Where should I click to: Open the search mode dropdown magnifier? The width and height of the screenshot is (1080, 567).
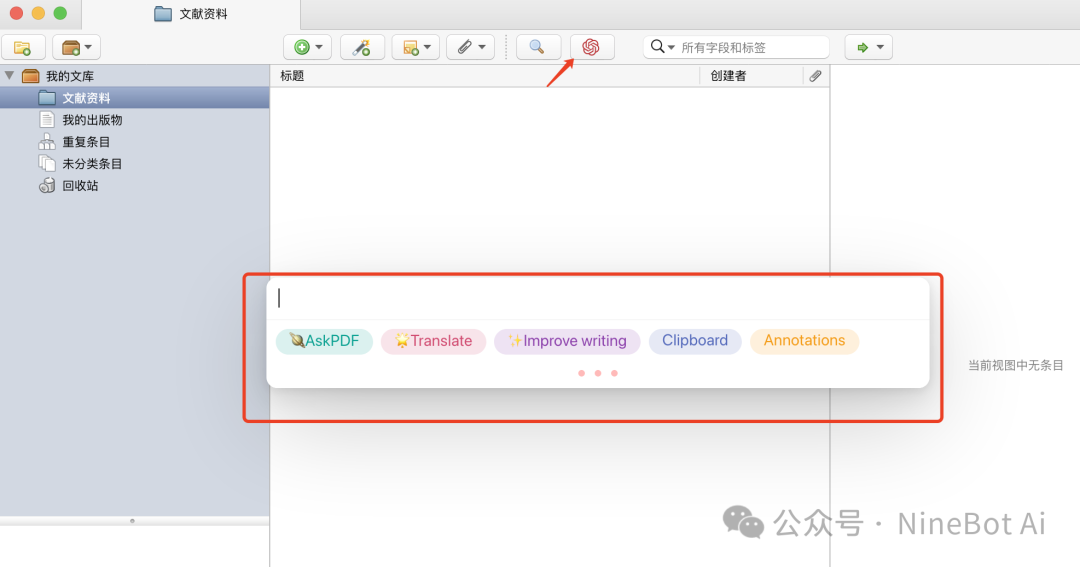tap(662, 47)
